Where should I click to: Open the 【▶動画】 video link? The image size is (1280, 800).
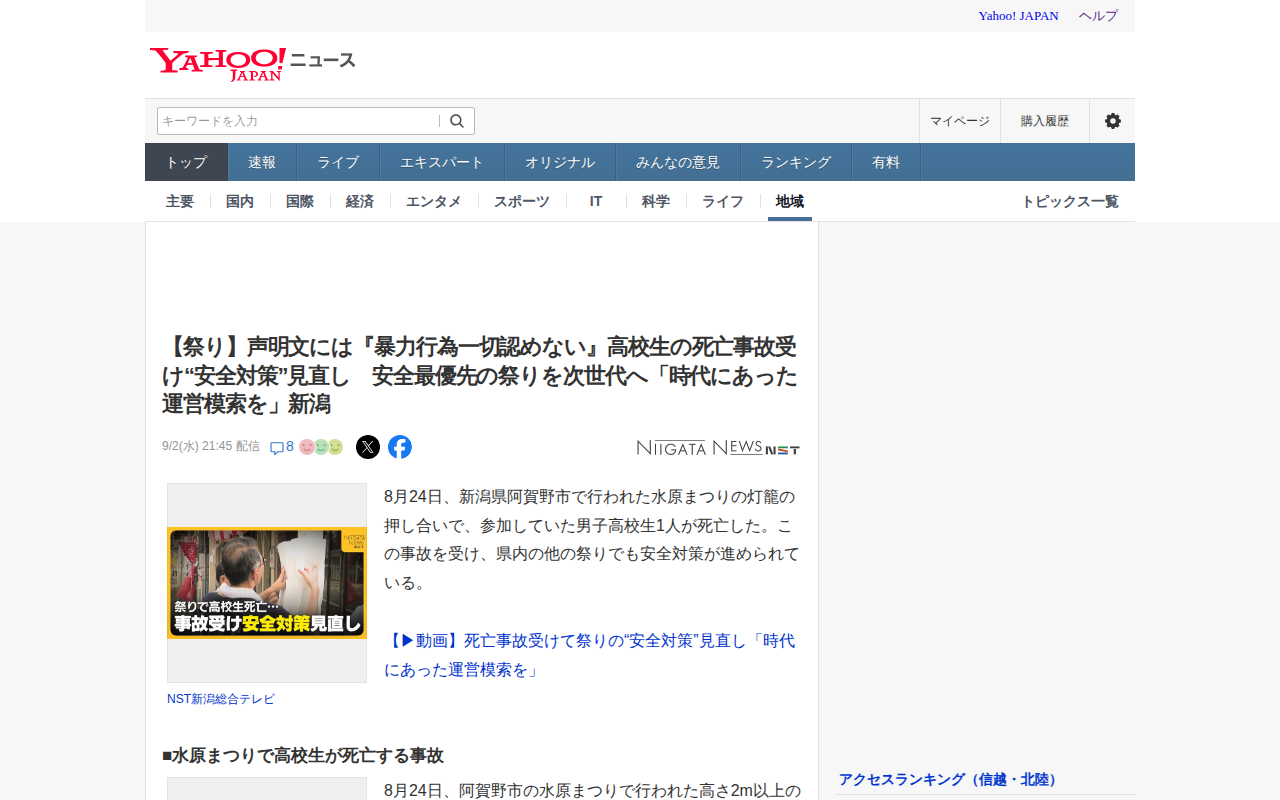tap(590, 655)
